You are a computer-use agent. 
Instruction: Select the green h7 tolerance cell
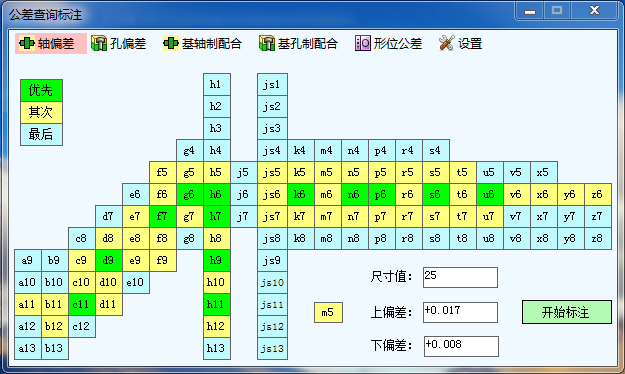click(x=216, y=217)
